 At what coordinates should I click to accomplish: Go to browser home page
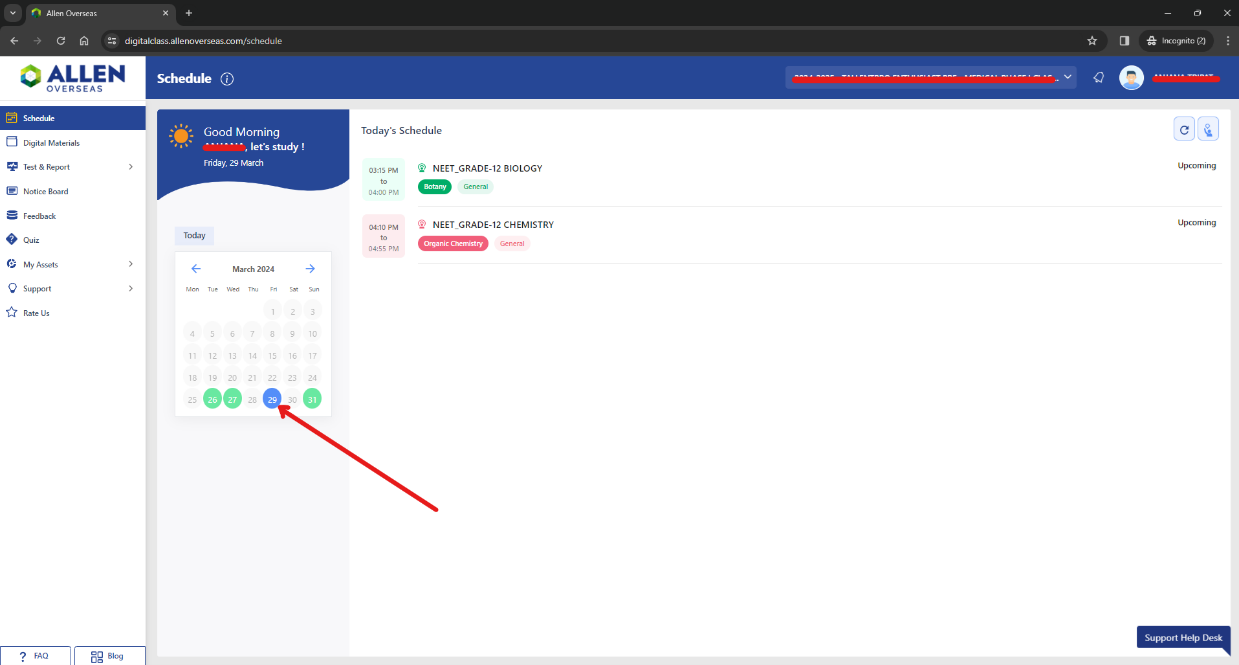(84, 41)
